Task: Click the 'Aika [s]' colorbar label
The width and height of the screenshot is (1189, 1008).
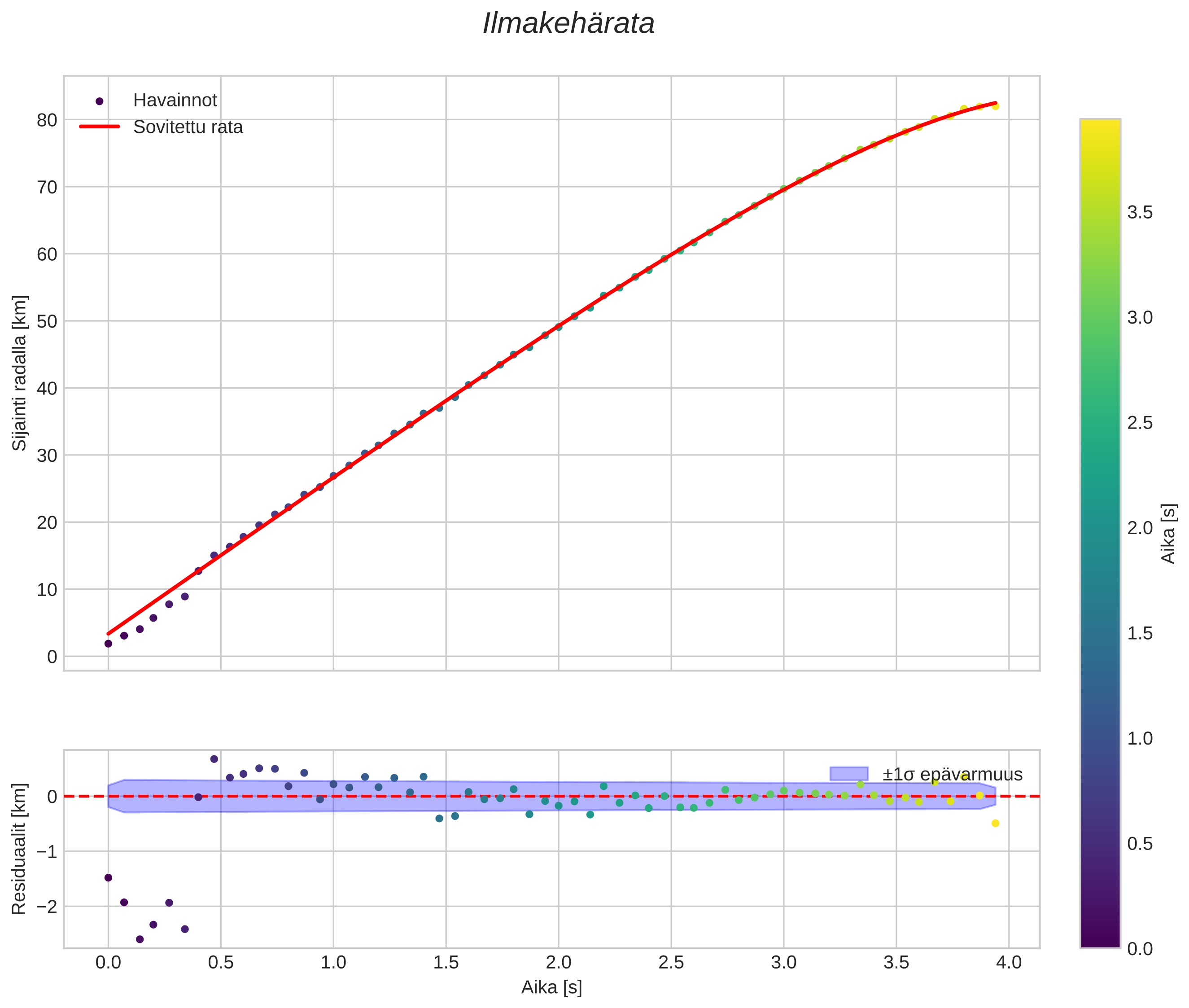Action: [x=1169, y=533]
